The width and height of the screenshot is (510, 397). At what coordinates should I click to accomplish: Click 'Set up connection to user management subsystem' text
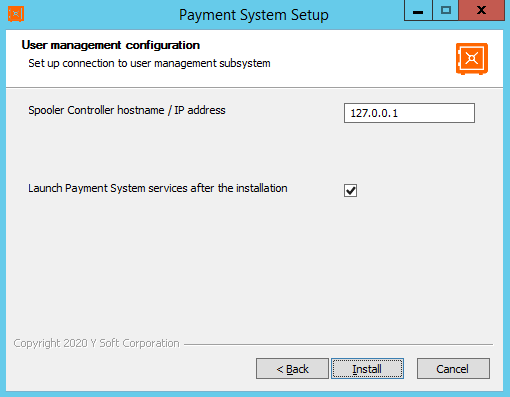[149, 63]
